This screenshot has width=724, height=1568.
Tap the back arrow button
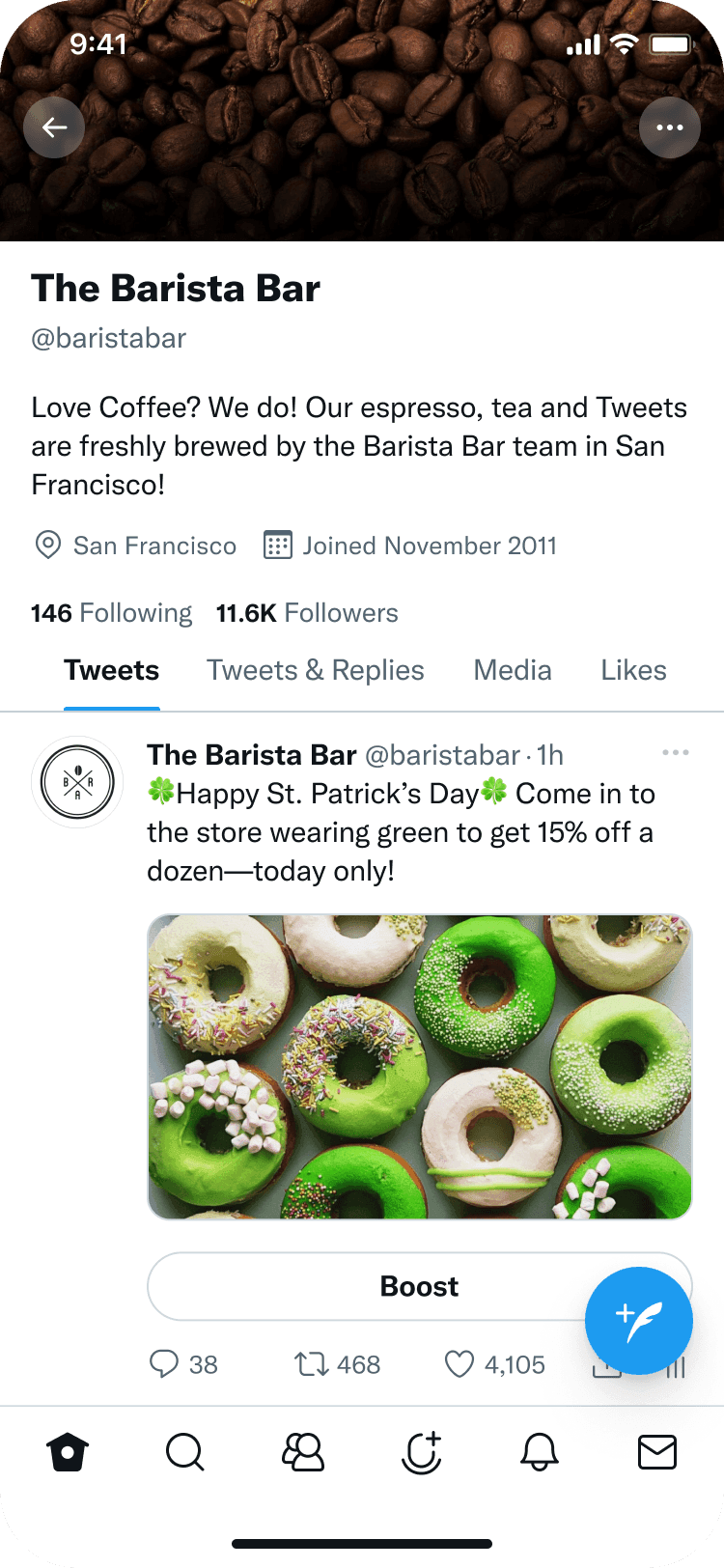[x=54, y=127]
